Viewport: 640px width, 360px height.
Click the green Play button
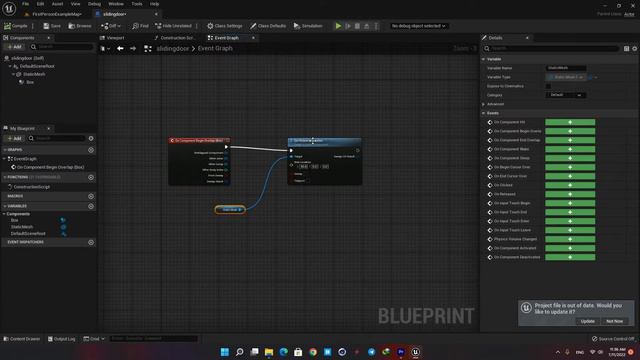tap(338, 26)
